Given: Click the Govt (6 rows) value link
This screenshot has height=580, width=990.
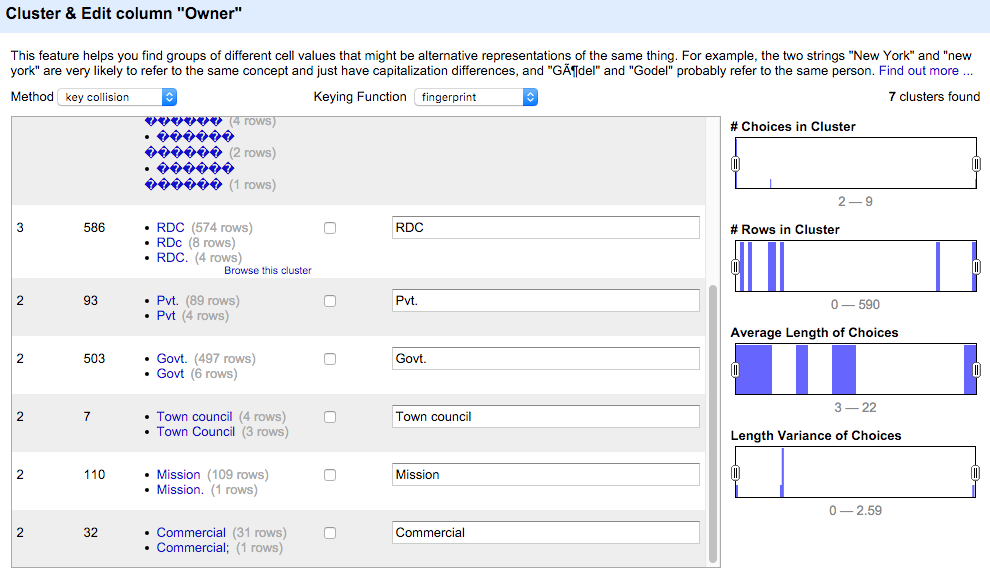Looking at the screenshot, I should coord(171,374).
